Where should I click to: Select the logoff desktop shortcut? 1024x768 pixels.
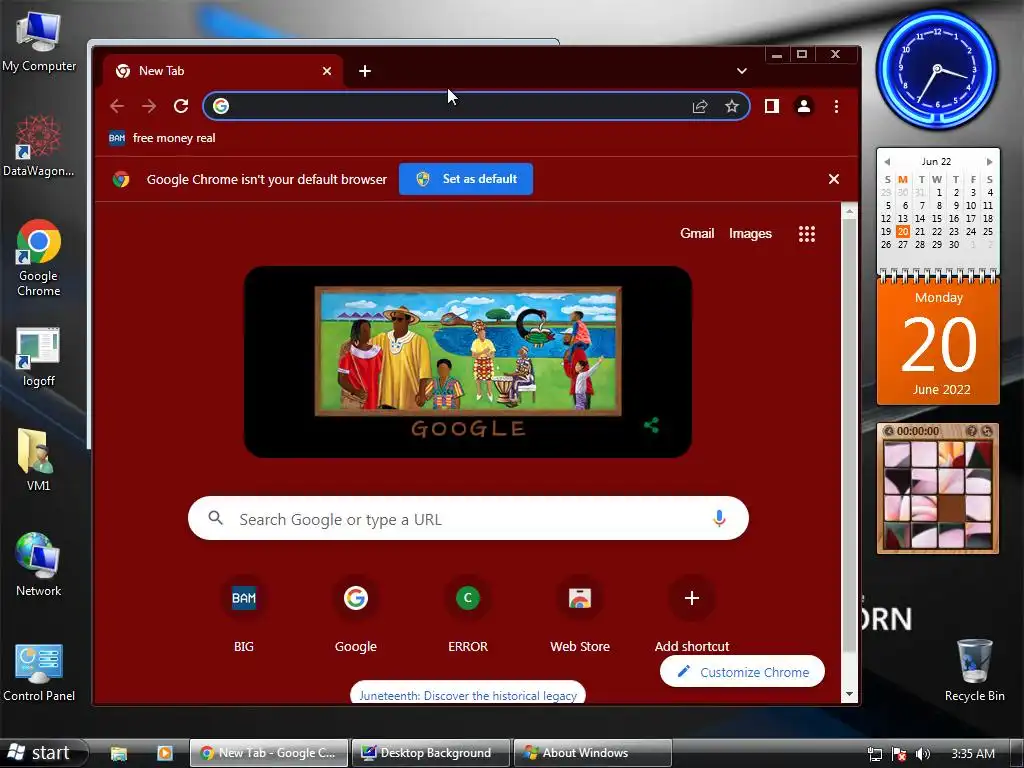pos(39,357)
